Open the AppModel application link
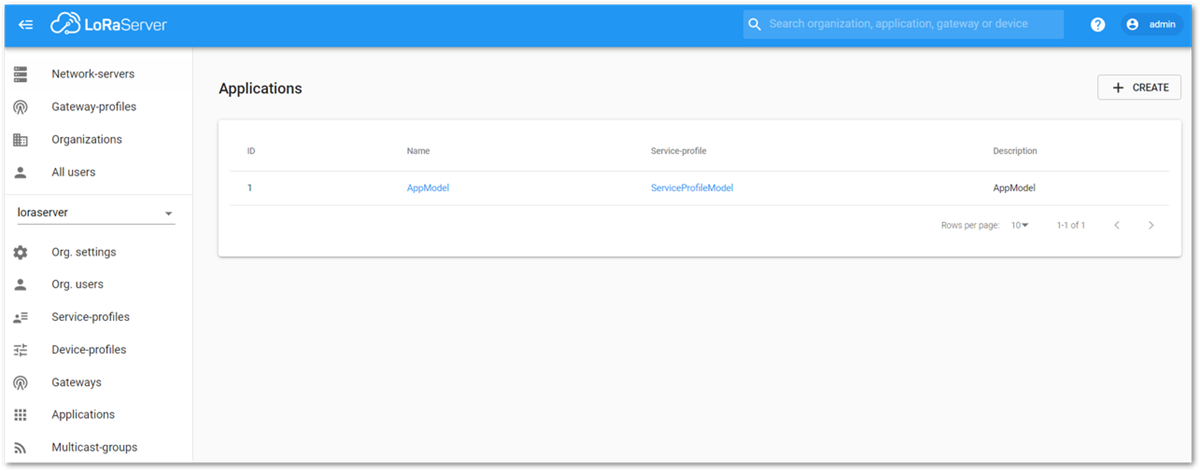1200x471 pixels. tap(428, 188)
